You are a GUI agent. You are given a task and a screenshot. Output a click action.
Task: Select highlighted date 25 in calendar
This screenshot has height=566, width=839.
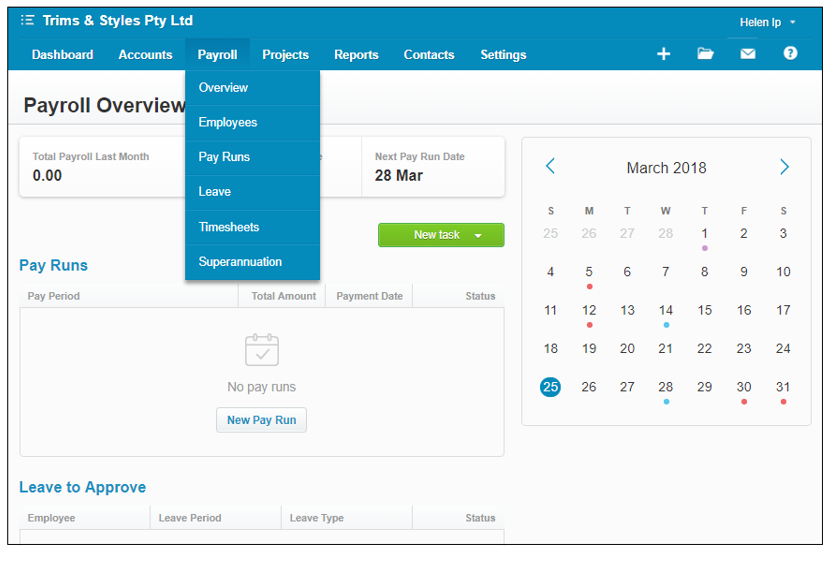551,387
